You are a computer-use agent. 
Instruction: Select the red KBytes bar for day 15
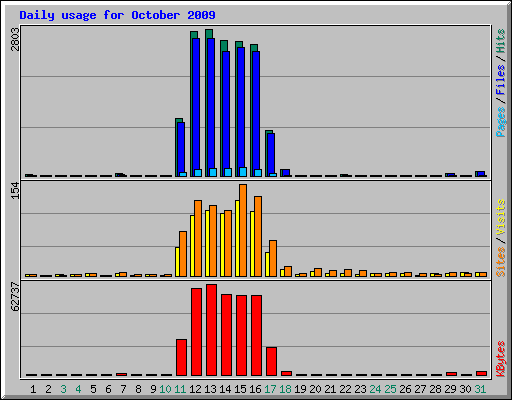(x=241, y=335)
